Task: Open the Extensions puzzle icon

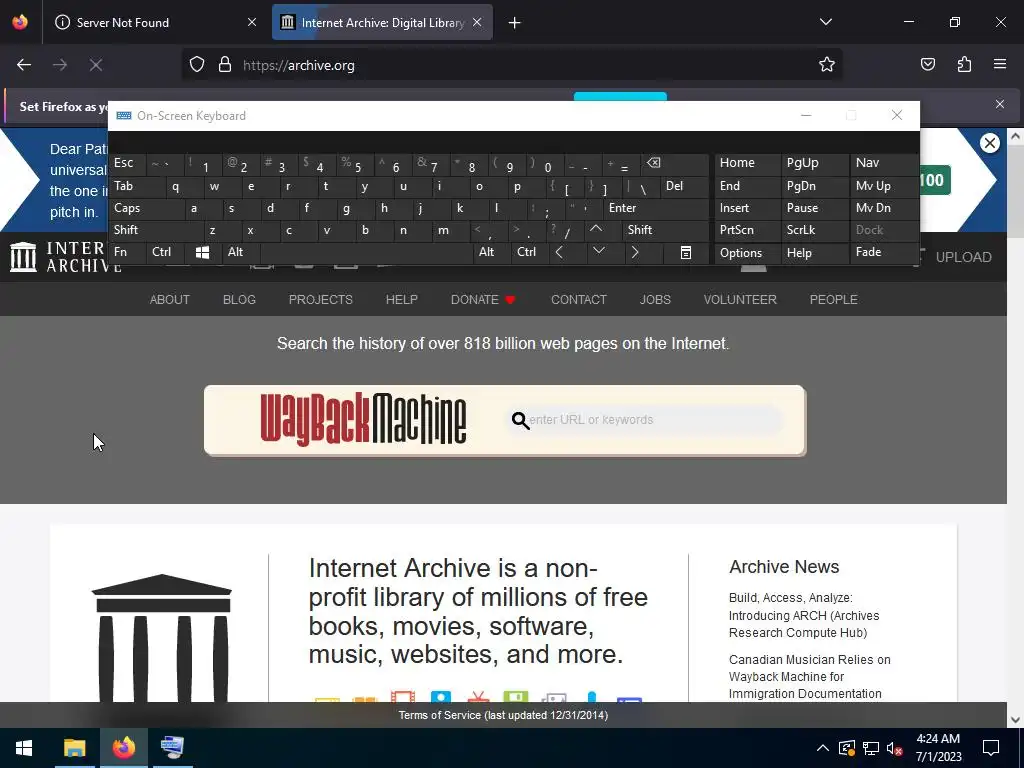Action: (x=964, y=65)
